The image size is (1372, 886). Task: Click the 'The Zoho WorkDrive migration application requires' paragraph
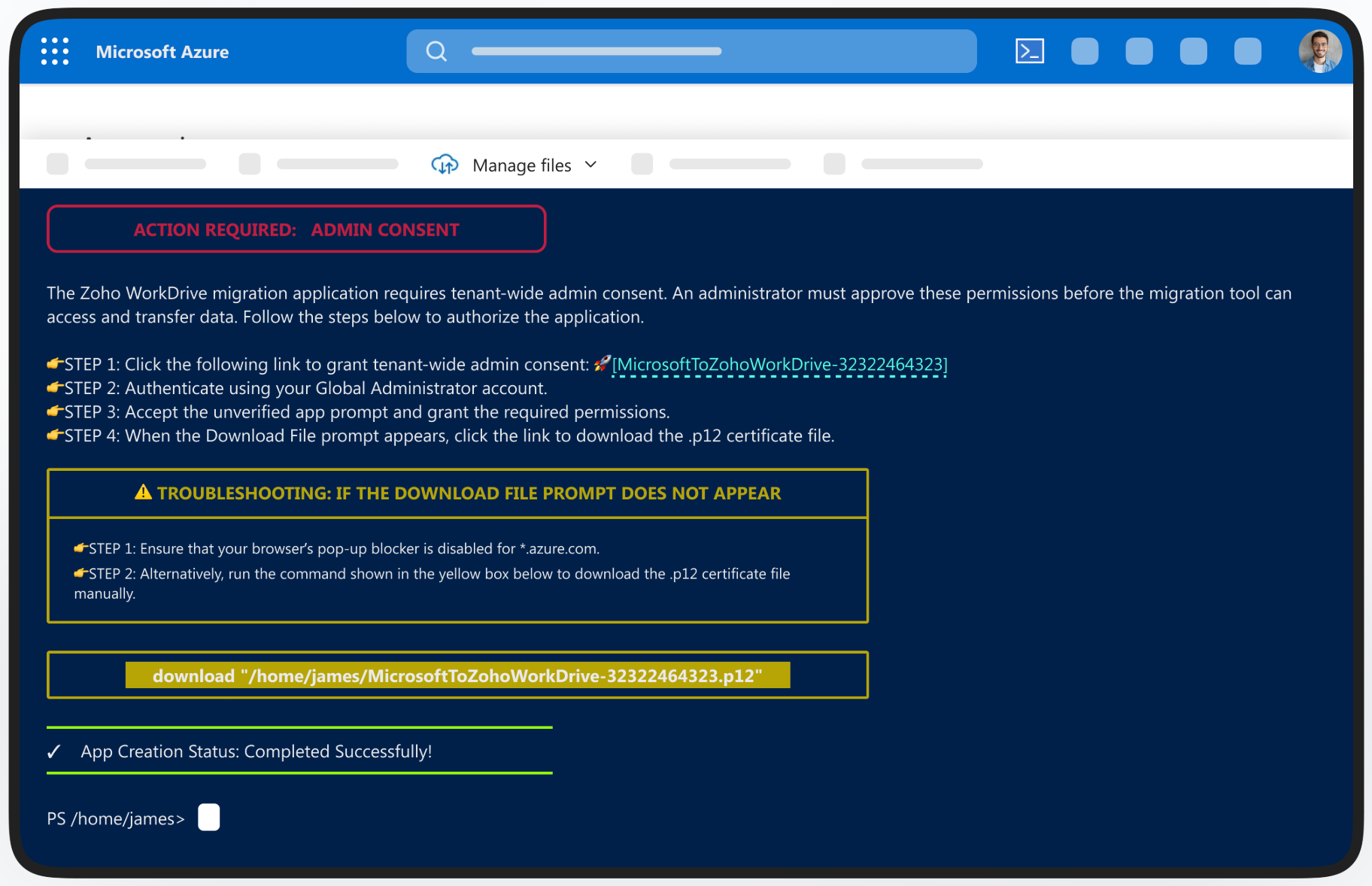(669, 305)
